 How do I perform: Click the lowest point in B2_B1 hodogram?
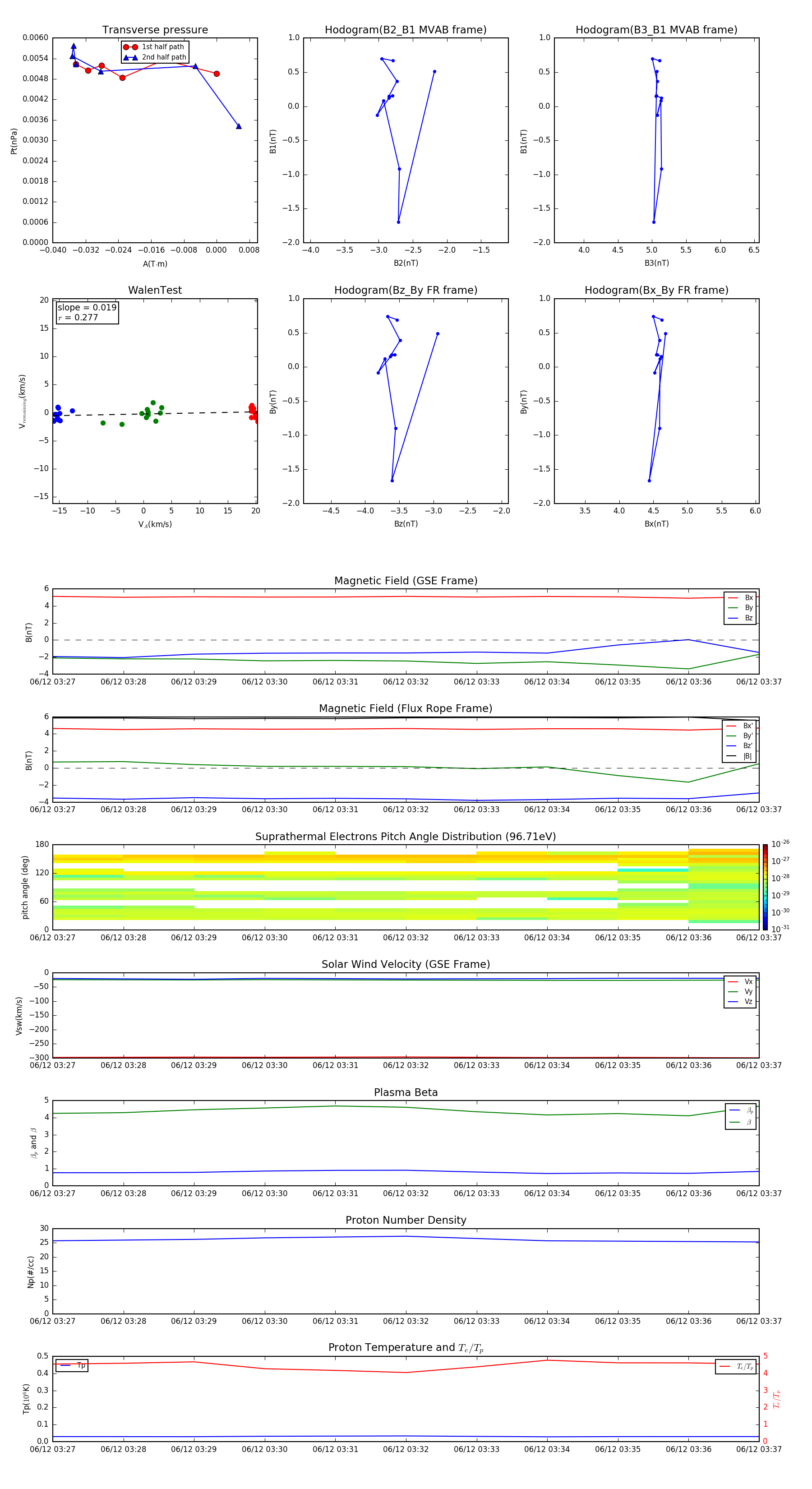pos(398,222)
